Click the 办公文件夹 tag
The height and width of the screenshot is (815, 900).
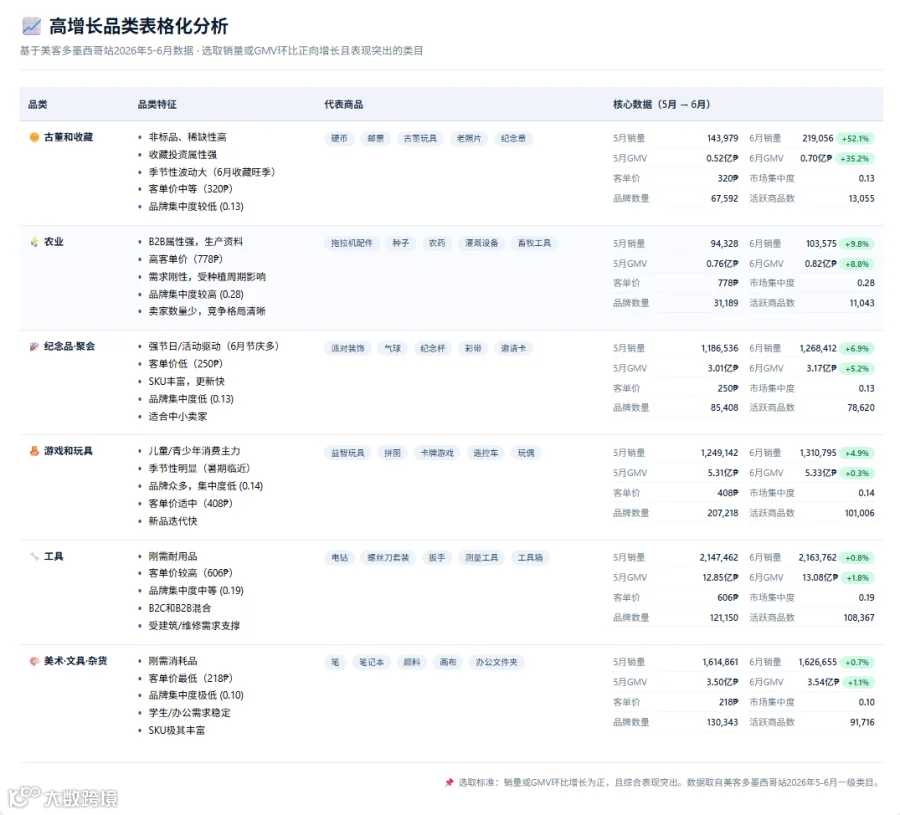pyautogui.click(x=496, y=662)
